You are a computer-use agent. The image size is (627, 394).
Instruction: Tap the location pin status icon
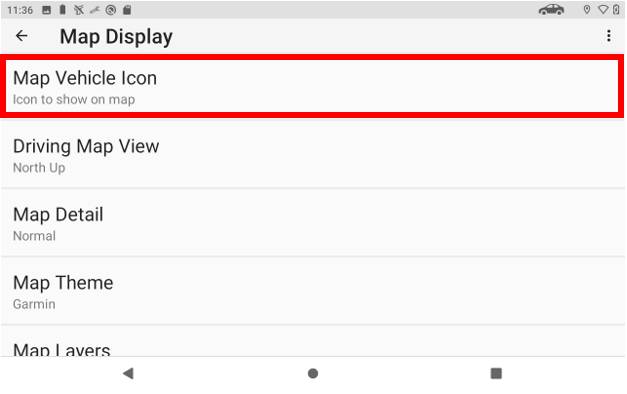[587, 10]
